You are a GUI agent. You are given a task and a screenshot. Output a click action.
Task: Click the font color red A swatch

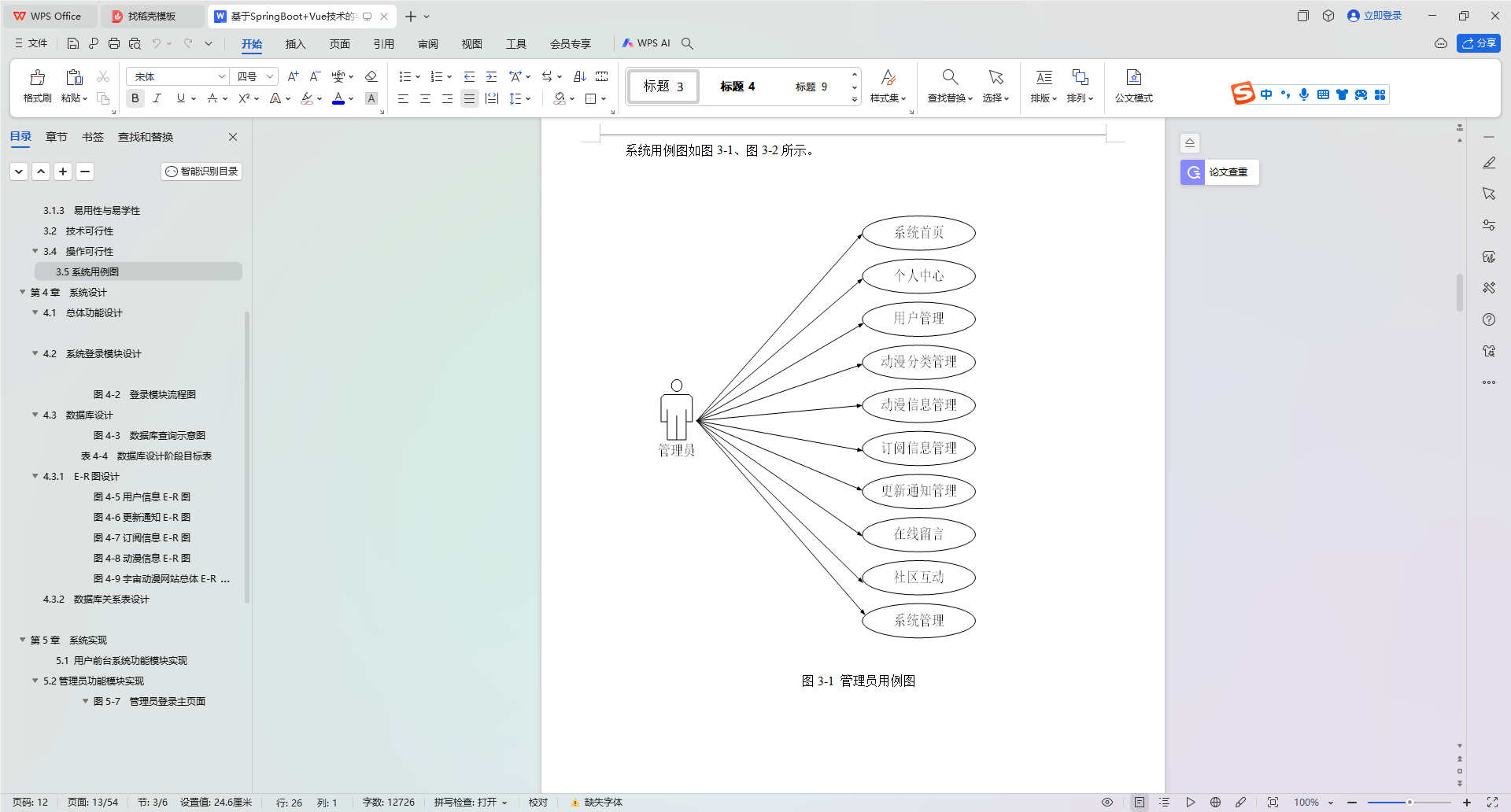point(338,98)
